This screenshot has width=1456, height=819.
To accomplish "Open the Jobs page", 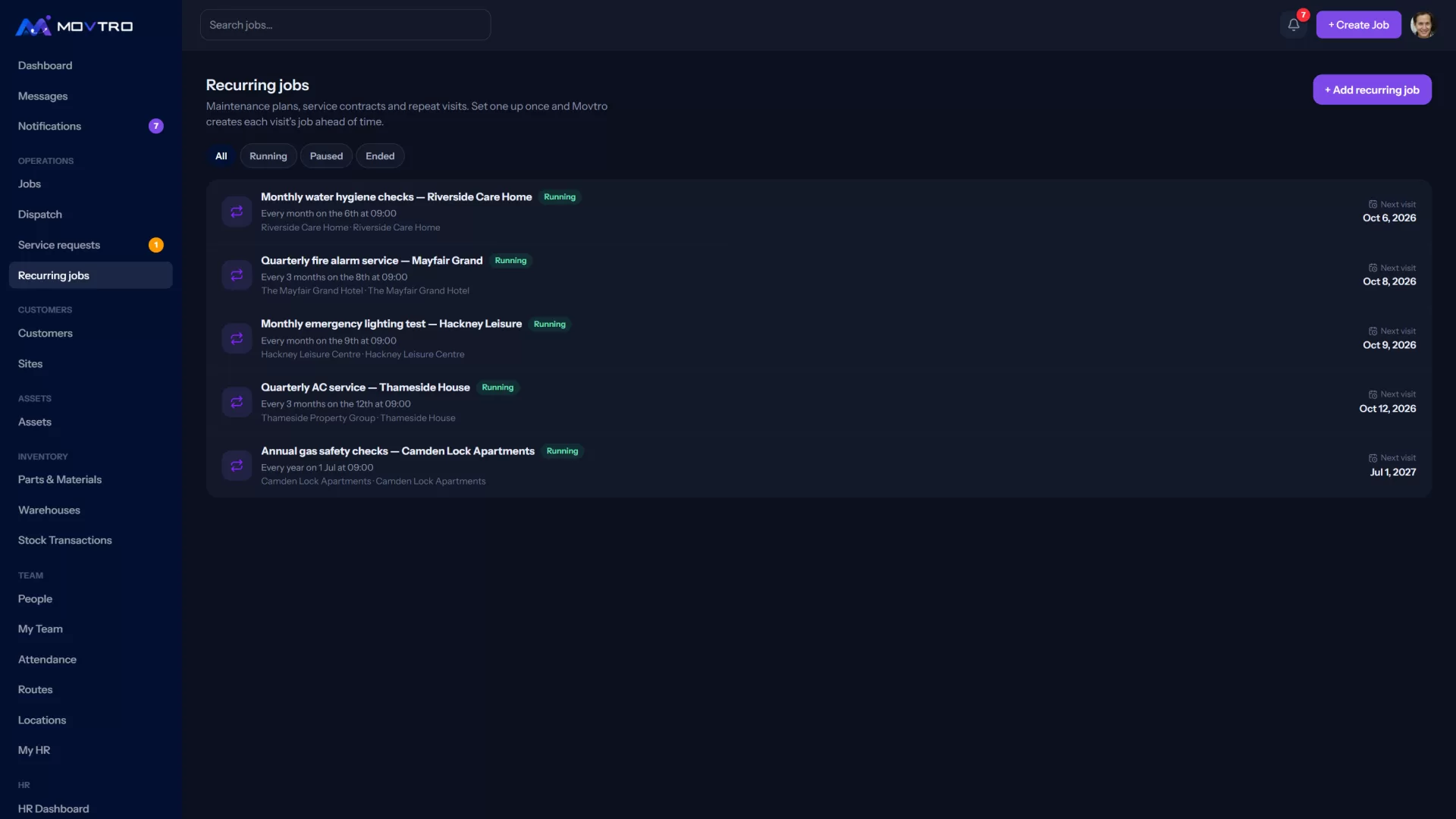I will [91, 184].
